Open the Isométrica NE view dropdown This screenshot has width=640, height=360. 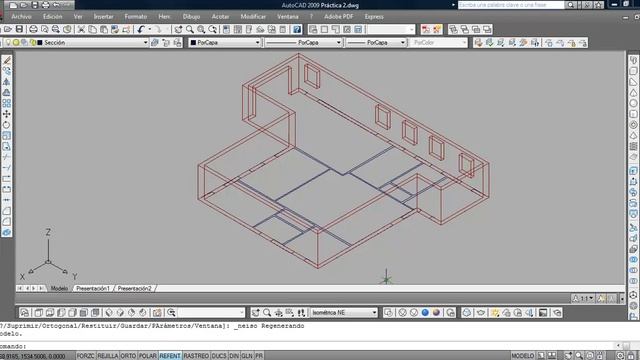374,313
